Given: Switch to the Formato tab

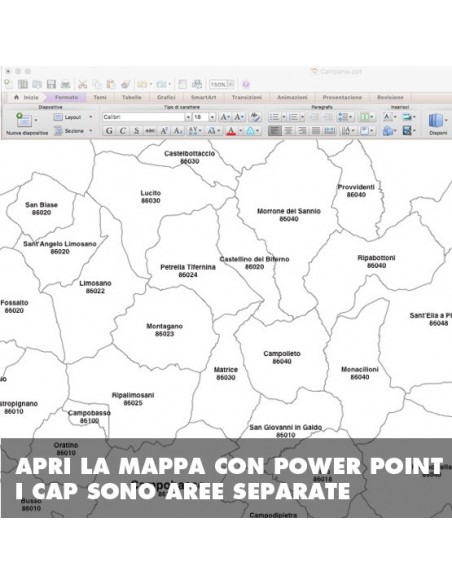Looking at the screenshot, I should click(67, 98).
